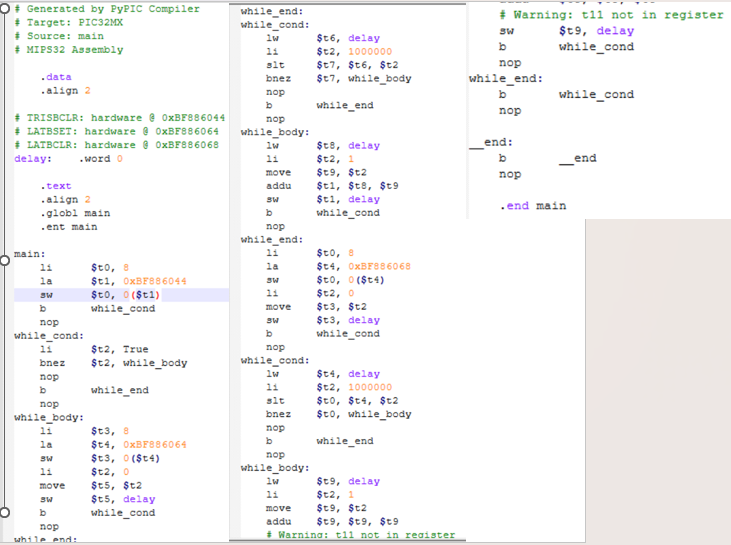This screenshot has width=731, height=545.
Task: Click the line 'bnez $t0, while_body'
Action: [x=338, y=414]
